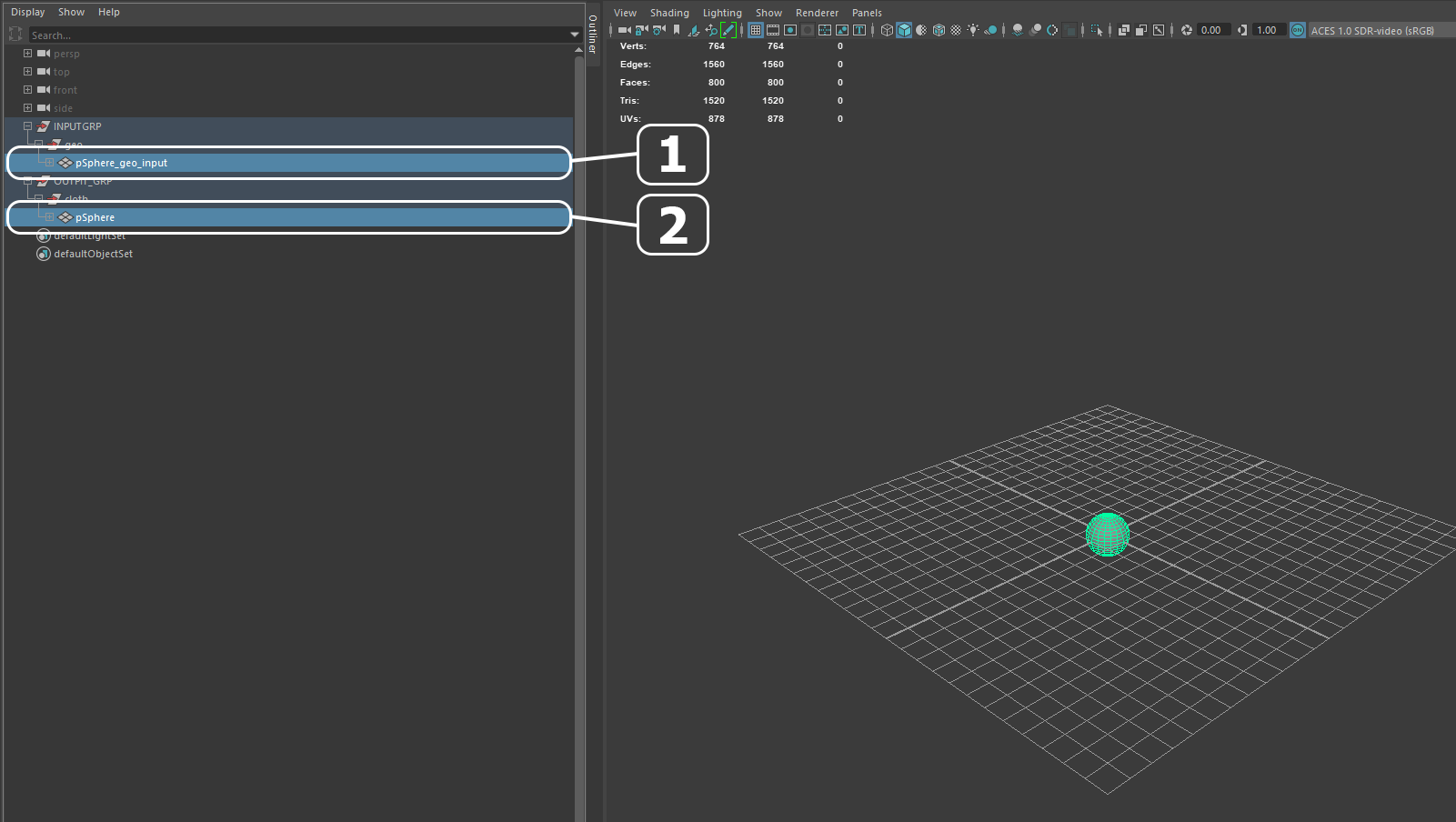
Task: Expand the persp camera node
Action: [27, 54]
